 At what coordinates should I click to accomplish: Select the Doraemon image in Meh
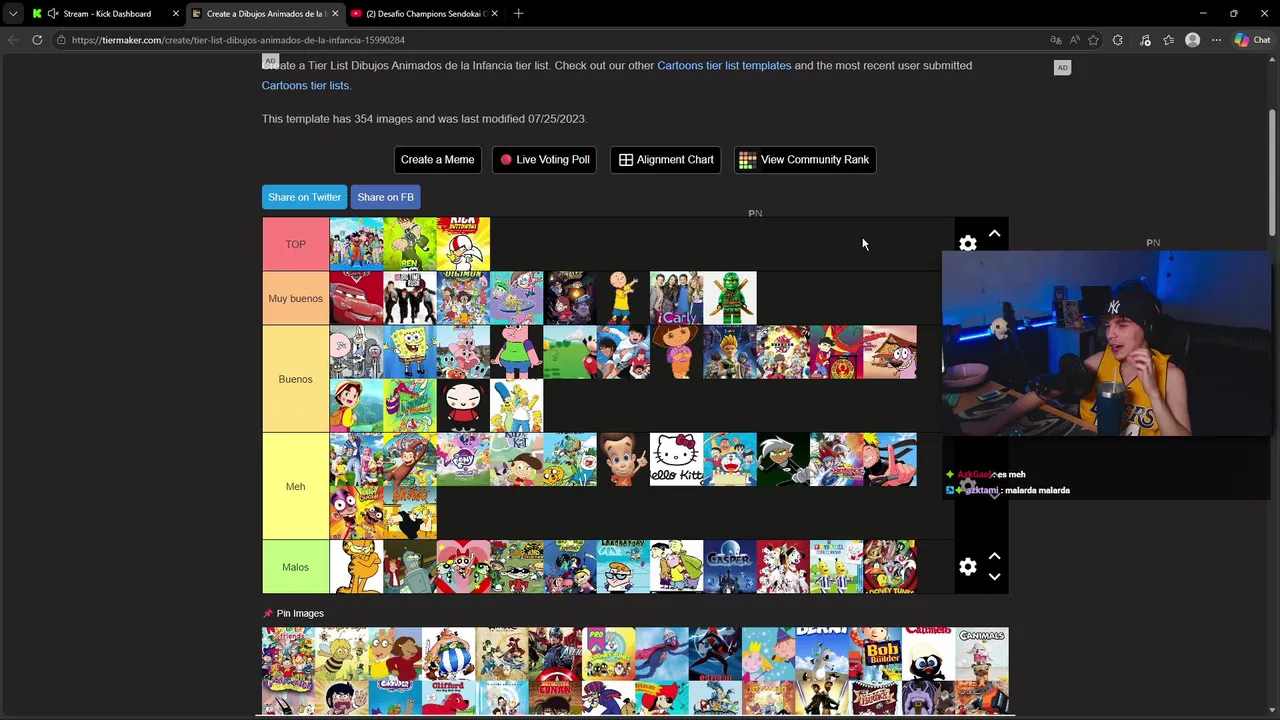(730, 459)
